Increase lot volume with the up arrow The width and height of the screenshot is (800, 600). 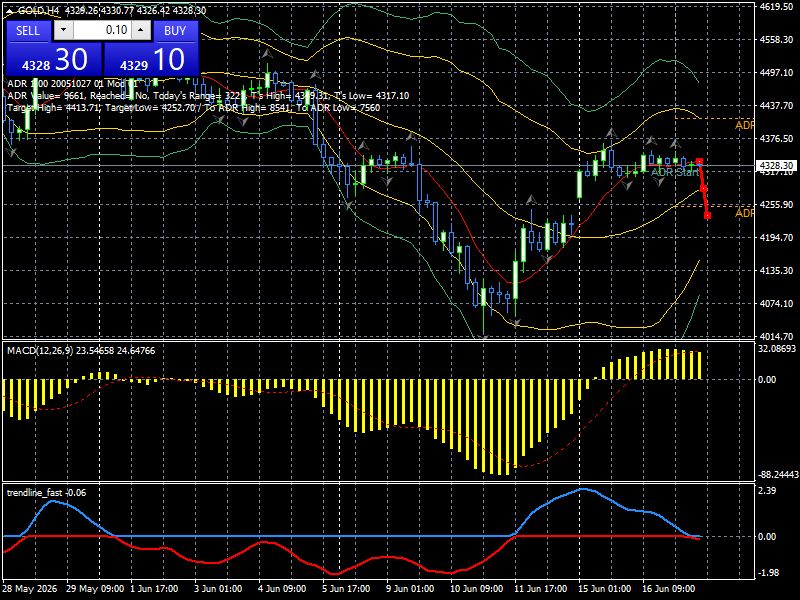pyautogui.click(x=141, y=30)
